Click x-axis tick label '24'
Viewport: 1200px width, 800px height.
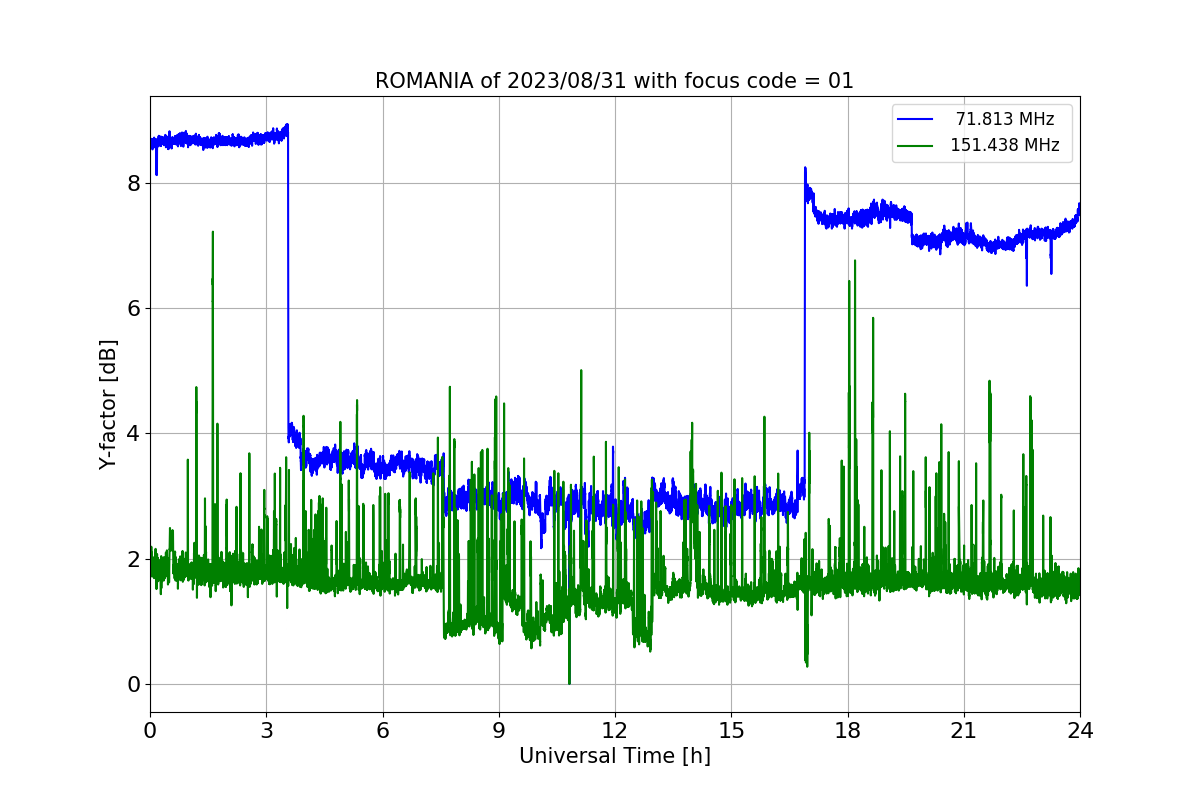pyautogui.click(x=1080, y=730)
